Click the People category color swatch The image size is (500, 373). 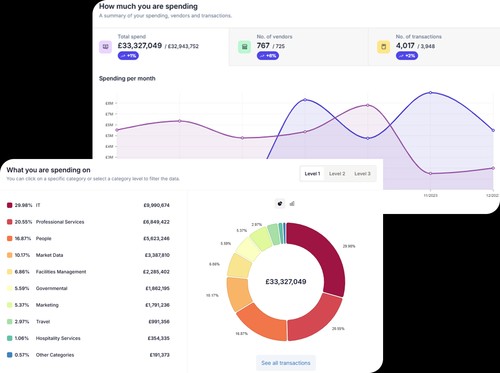pos(9,239)
